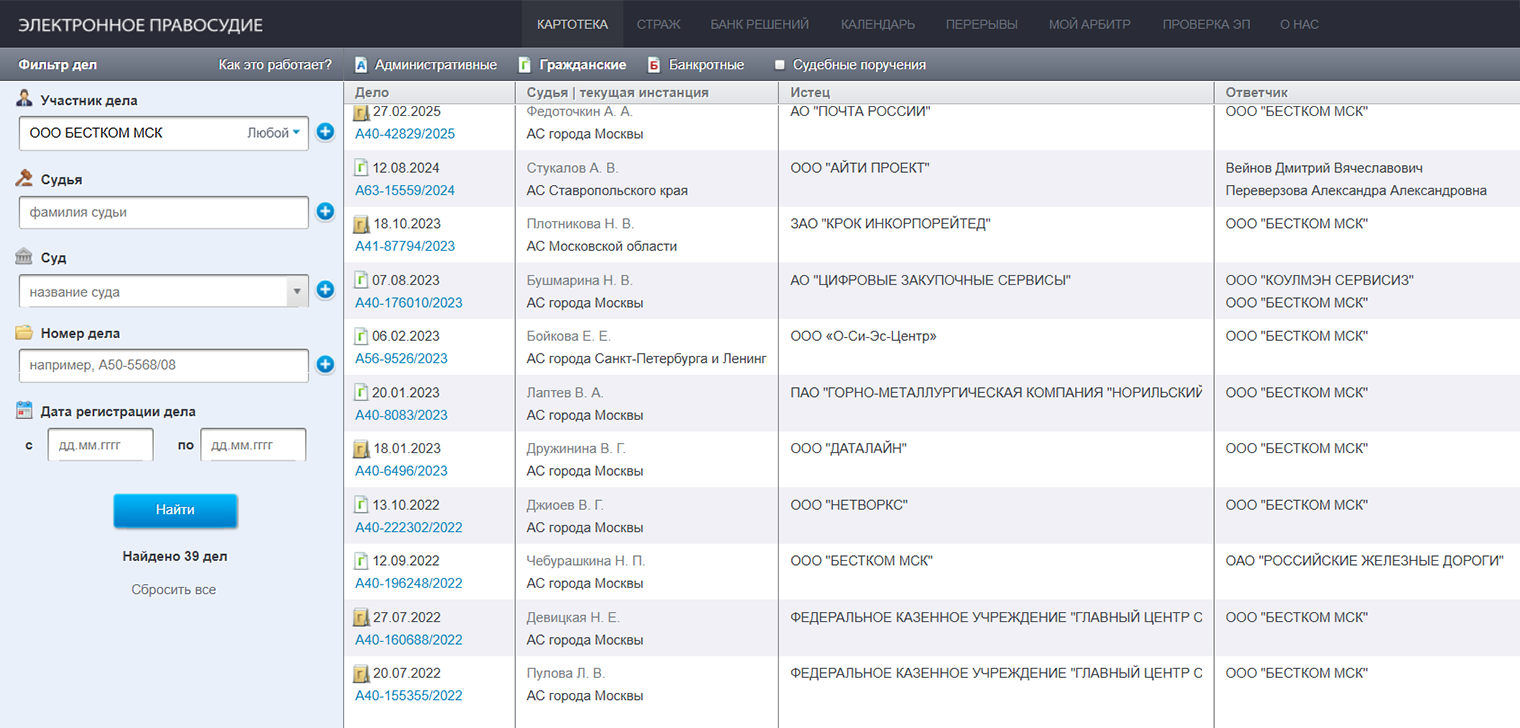1520x728 pixels.
Task: Select the Административные filter icon
Action: pyautogui.click(x=361, y=65)
